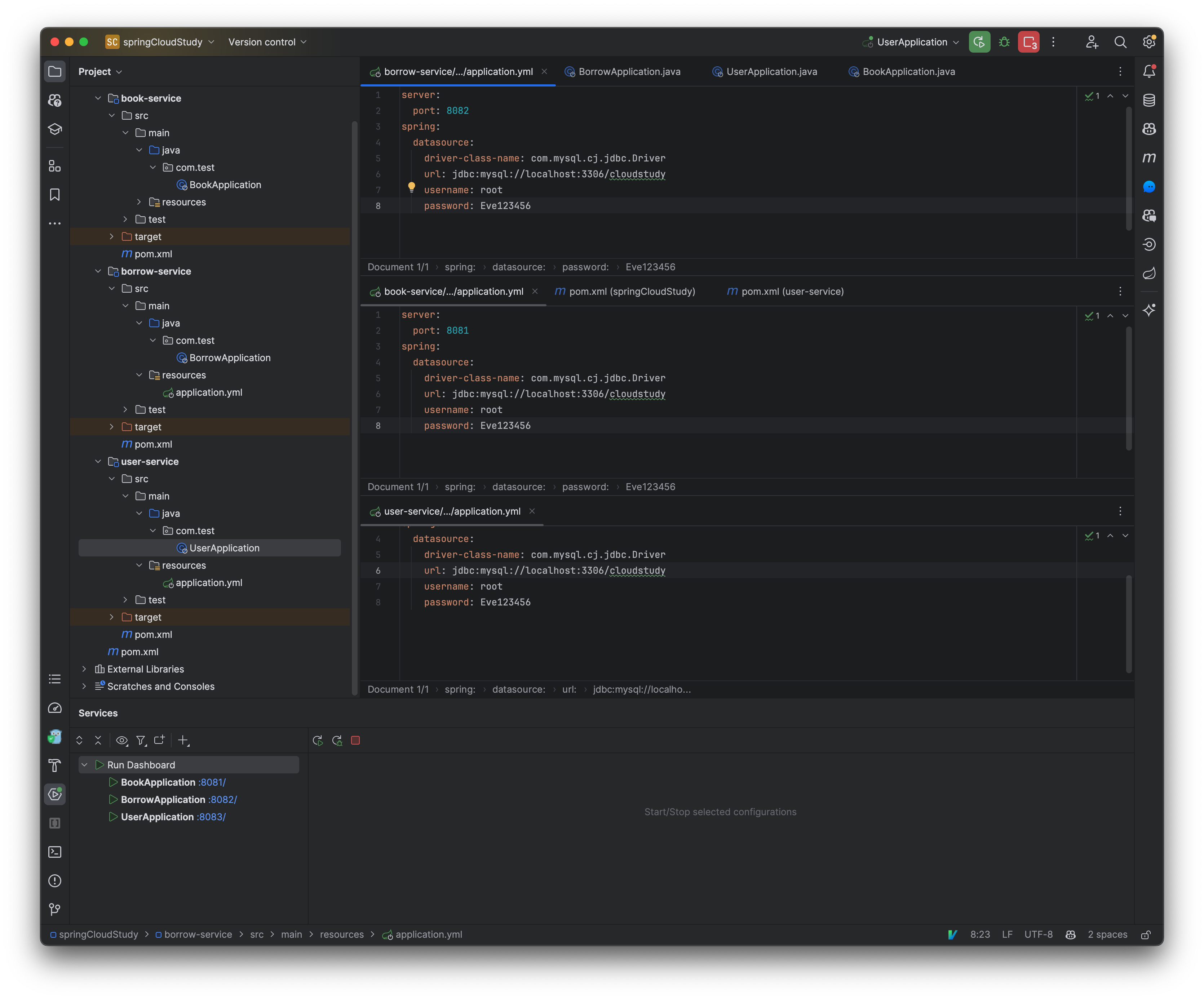The width and height of the screenshot is (1204, 999).
Task: Run UserApplication via the green run icon
Action: pyautogui.click(x=979, y=41)
